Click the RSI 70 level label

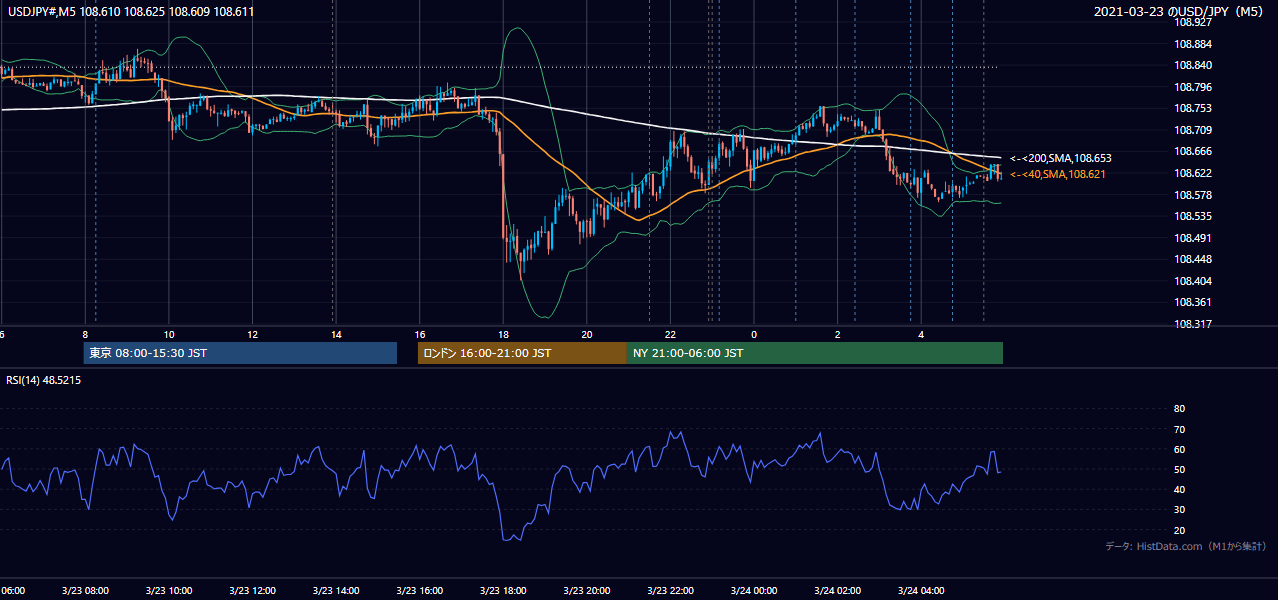1179,429
